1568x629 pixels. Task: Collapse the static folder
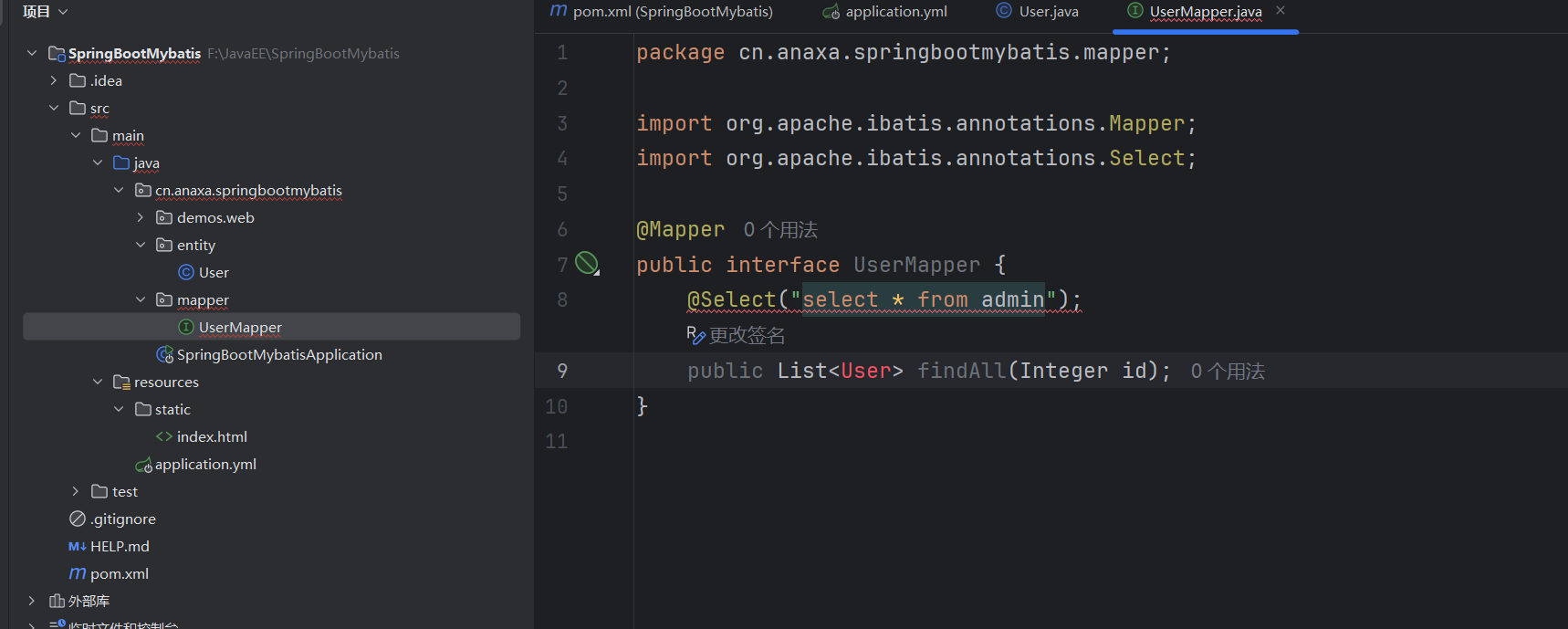coord(119,409)
